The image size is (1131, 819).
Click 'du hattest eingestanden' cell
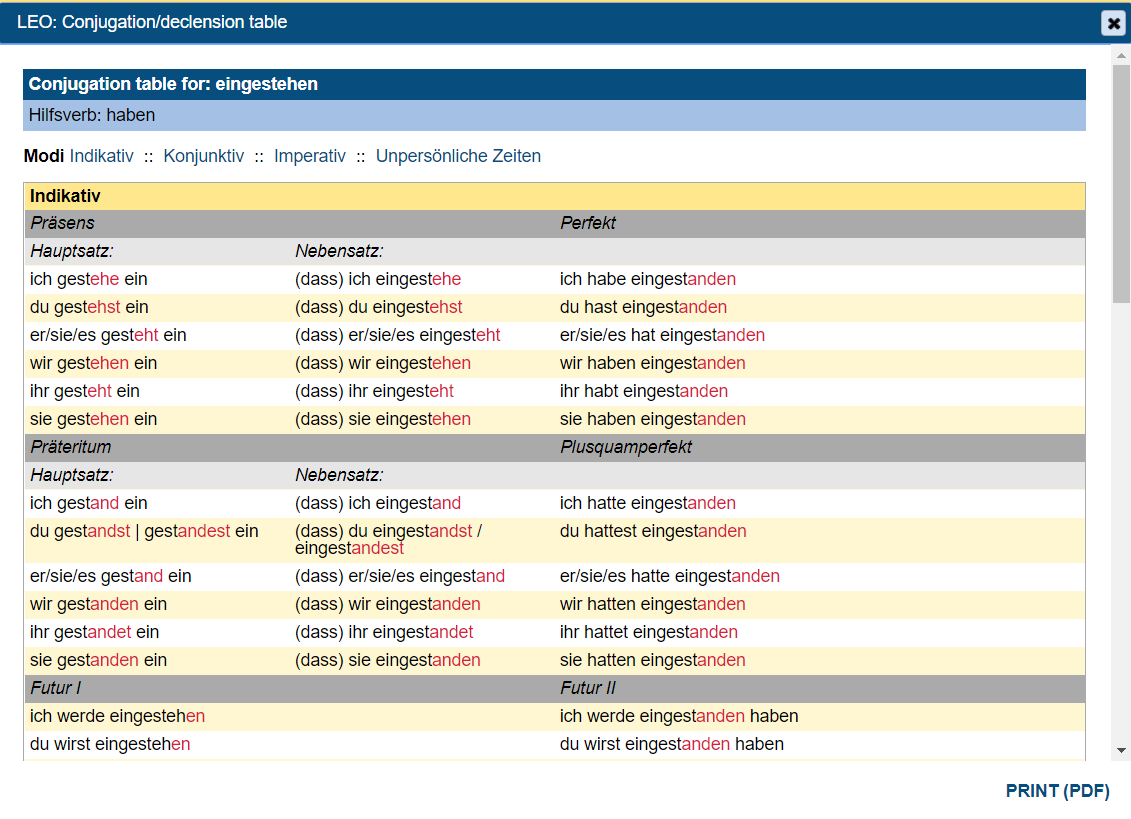pos(653,531)
